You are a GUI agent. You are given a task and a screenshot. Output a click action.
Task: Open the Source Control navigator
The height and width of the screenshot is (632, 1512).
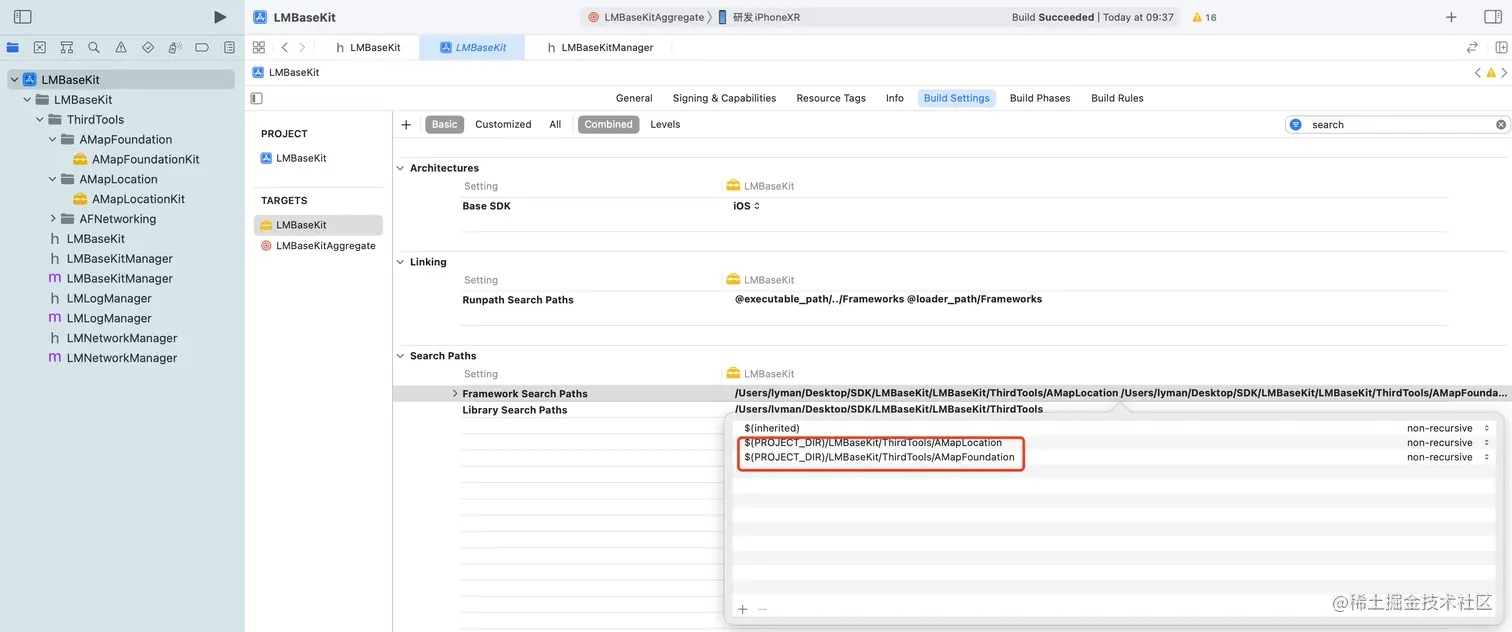point(39,47)
